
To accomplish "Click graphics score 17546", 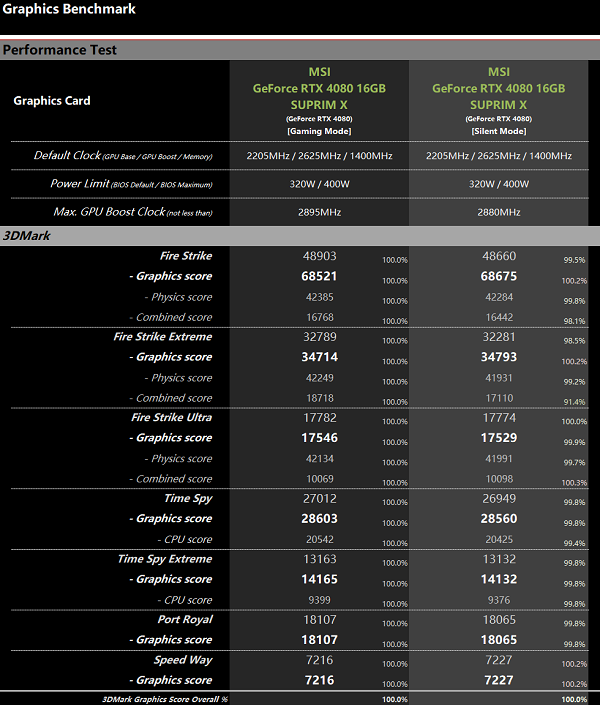I will (319, 438).
